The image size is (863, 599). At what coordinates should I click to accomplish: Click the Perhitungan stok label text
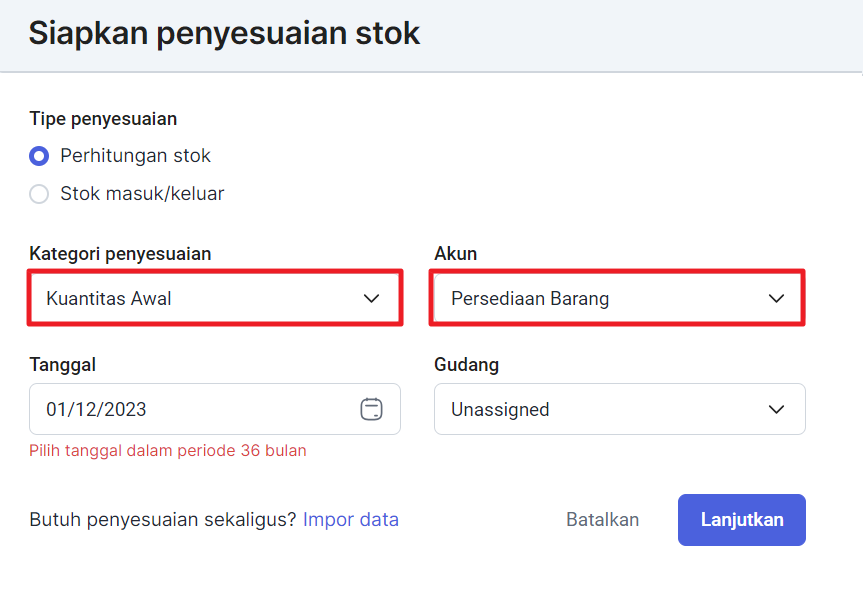click(x=135, y=156)
